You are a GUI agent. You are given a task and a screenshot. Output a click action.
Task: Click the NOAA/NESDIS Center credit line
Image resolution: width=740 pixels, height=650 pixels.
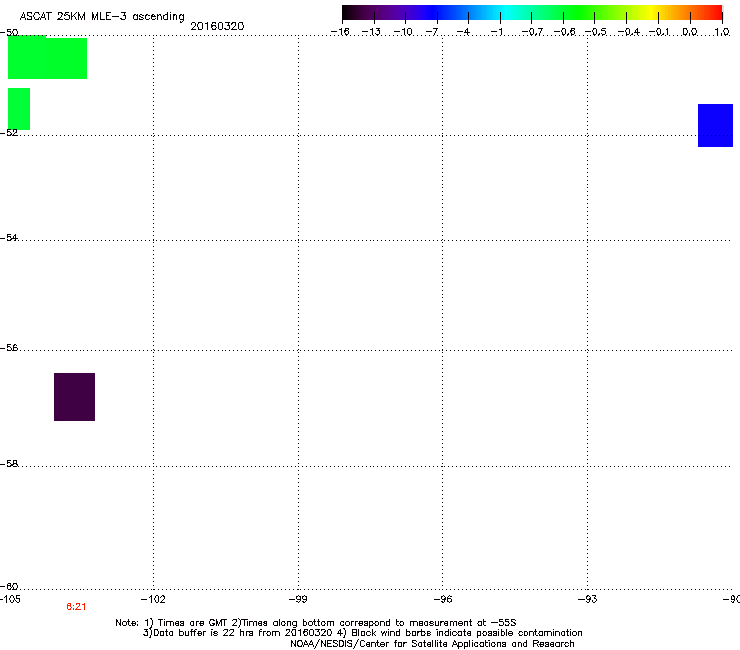click(x=432, y=644)
